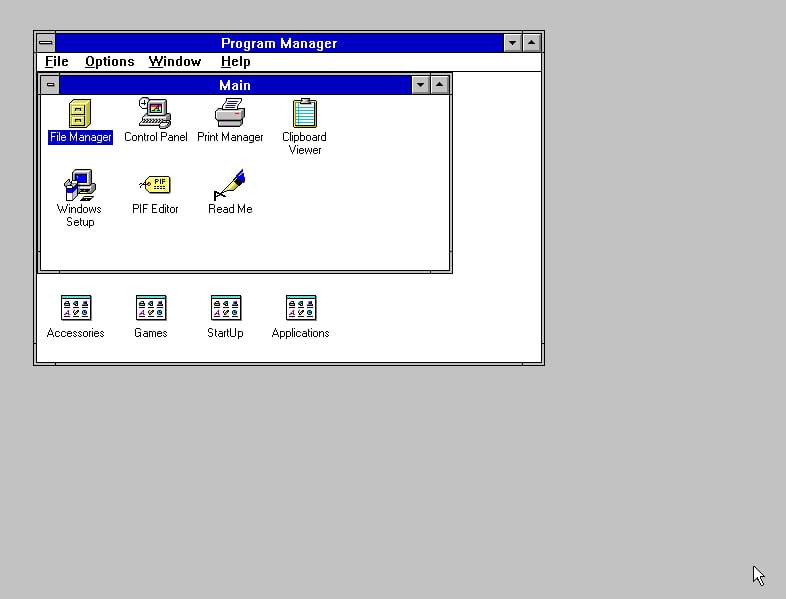Click the Main window title bar
Screen dimensions: 786x599
pyautogui.click(x=235, y=85)
